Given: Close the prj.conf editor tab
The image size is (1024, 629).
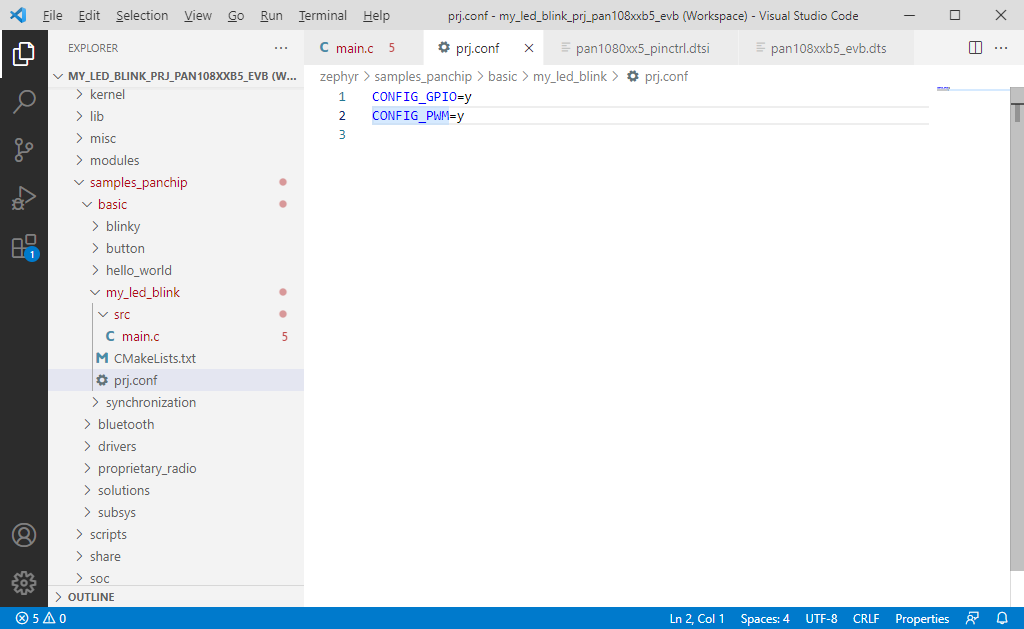Looking at the screenshot, I should 529,48.
